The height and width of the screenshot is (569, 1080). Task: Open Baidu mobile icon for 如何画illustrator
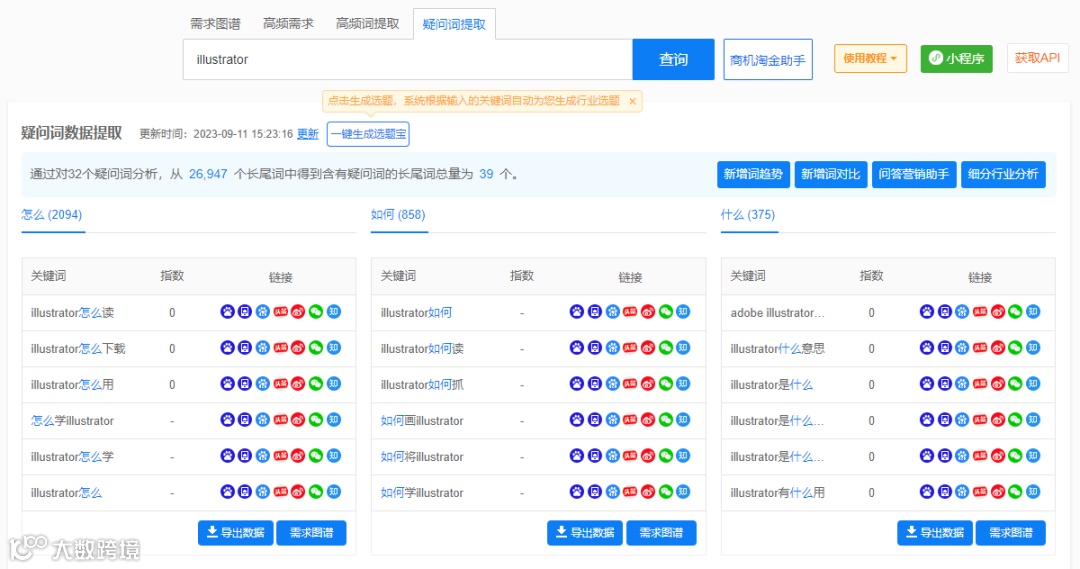(x=595, y=420)
